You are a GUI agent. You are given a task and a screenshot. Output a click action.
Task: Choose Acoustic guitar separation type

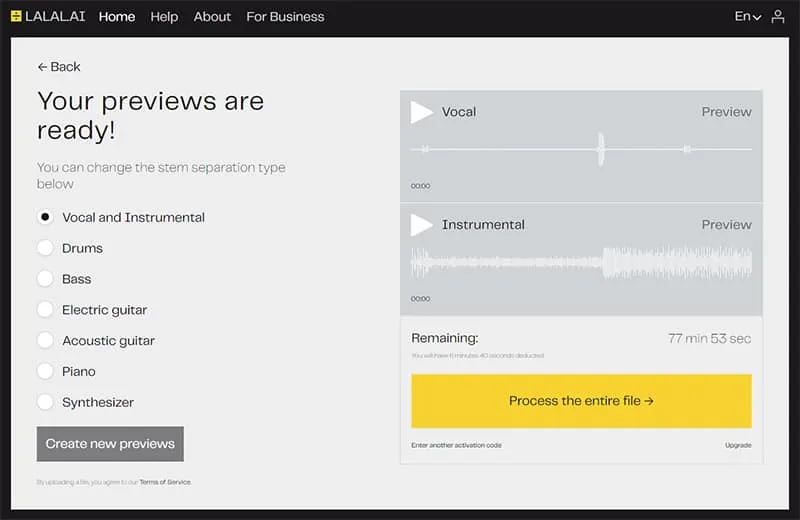pos(45,340)
